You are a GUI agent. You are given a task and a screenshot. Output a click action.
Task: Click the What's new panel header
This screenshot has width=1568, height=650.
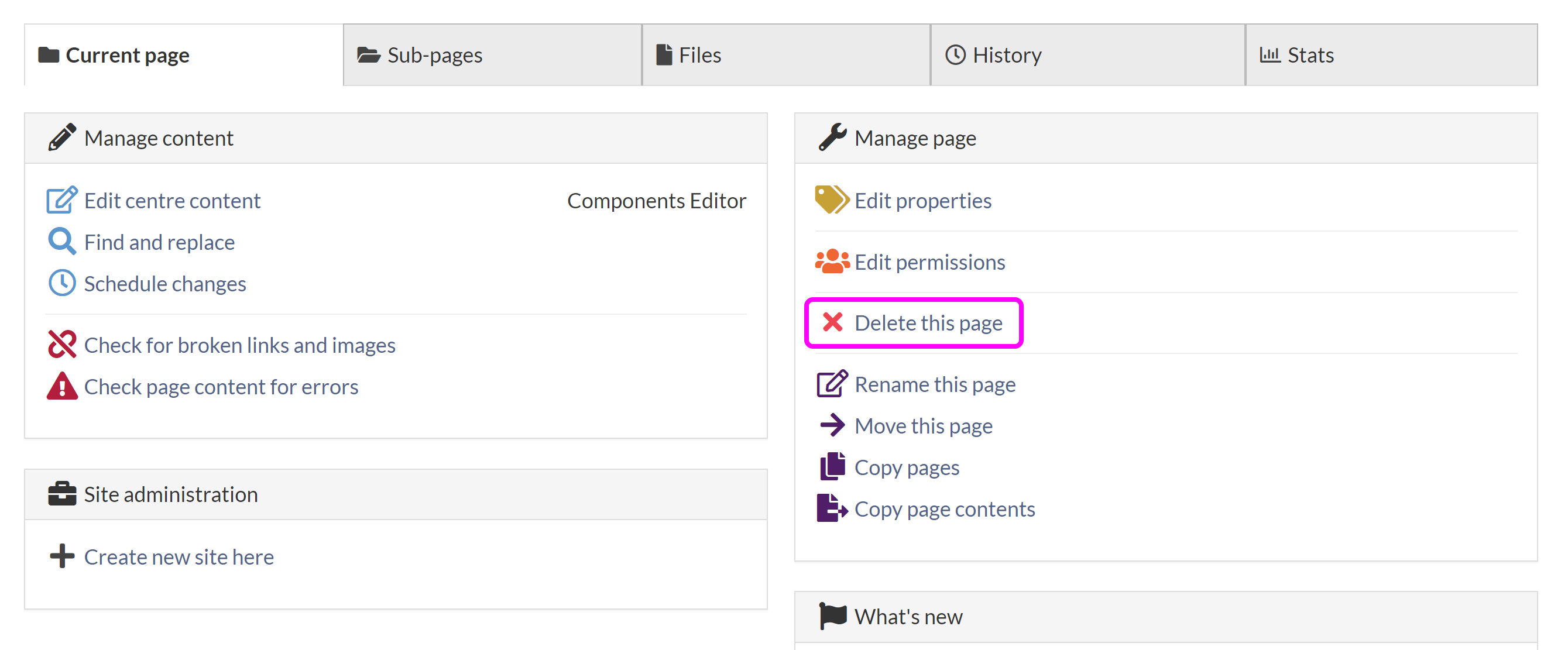908,617
